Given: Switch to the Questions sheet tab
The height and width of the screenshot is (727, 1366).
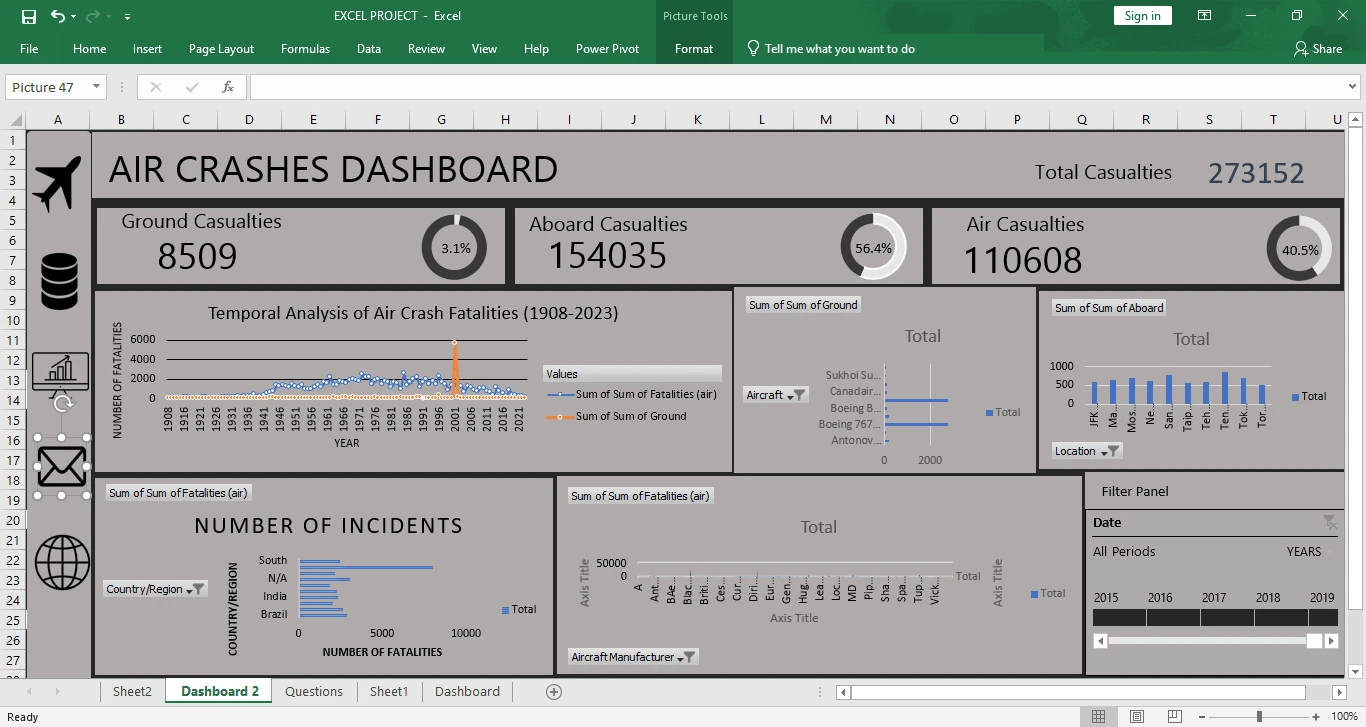Looking at the screenshot, I should point(313,692).
